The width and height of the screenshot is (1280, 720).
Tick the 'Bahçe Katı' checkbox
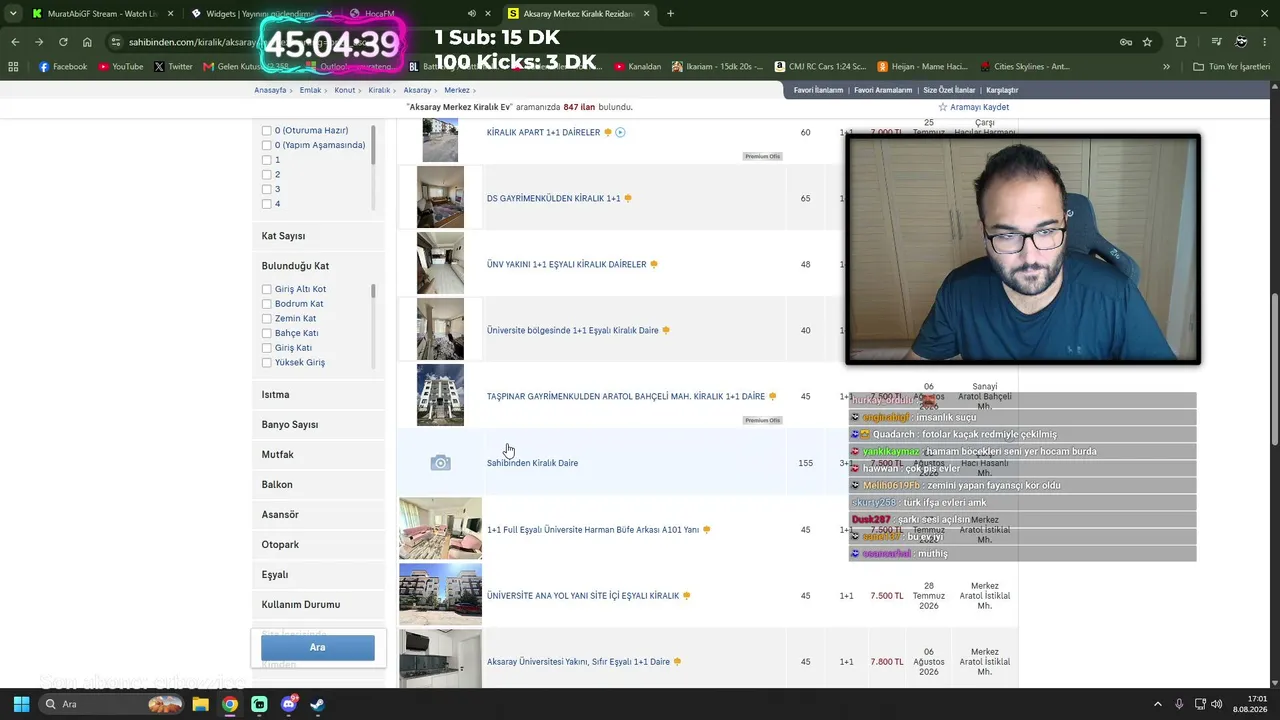pyautogui.click(x=266, y=333)
